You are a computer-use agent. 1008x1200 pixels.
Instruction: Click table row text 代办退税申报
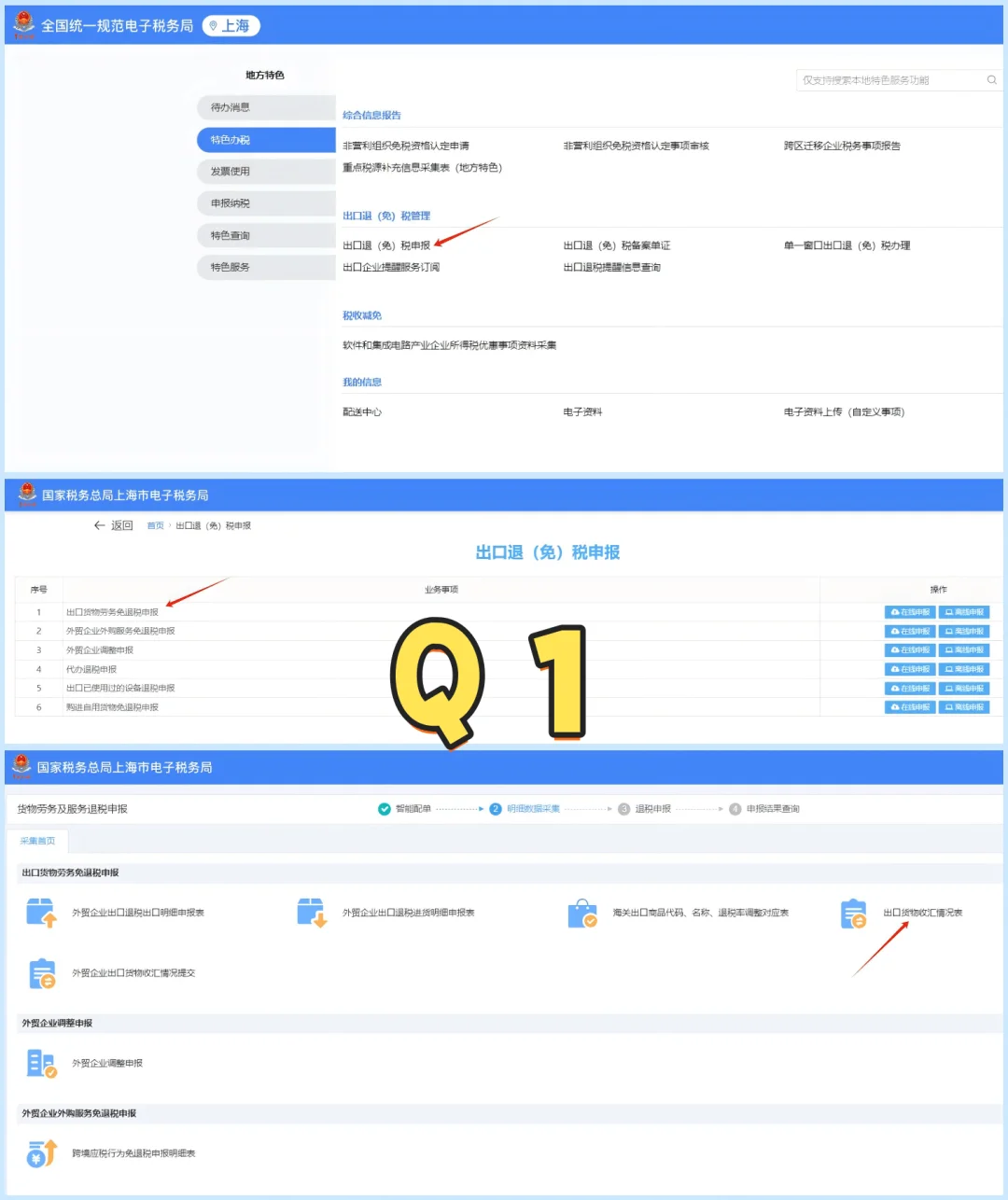pyautogui.click(x=91, y=669)
